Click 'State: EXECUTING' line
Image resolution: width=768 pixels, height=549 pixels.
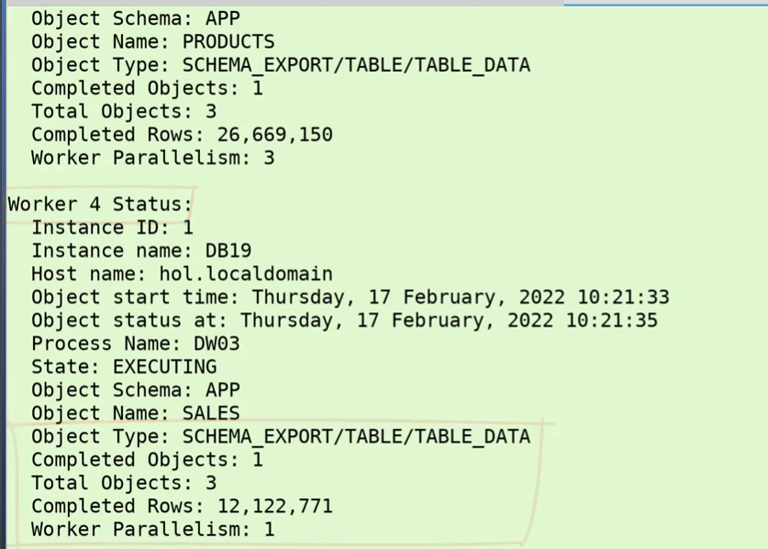(124, 367)
